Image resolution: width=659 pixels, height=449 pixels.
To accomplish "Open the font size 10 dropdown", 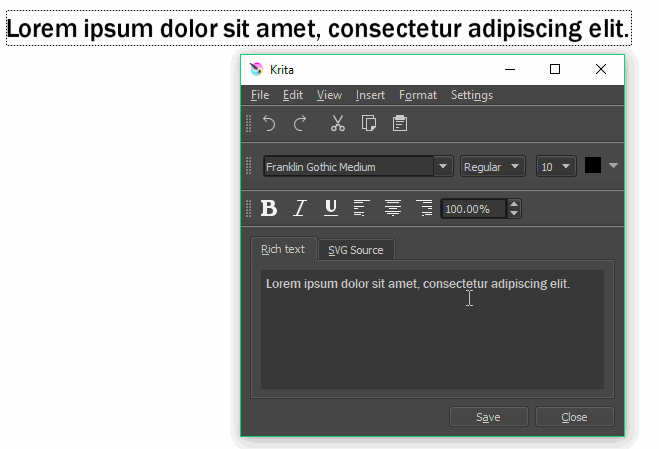I will pos(556,166).
